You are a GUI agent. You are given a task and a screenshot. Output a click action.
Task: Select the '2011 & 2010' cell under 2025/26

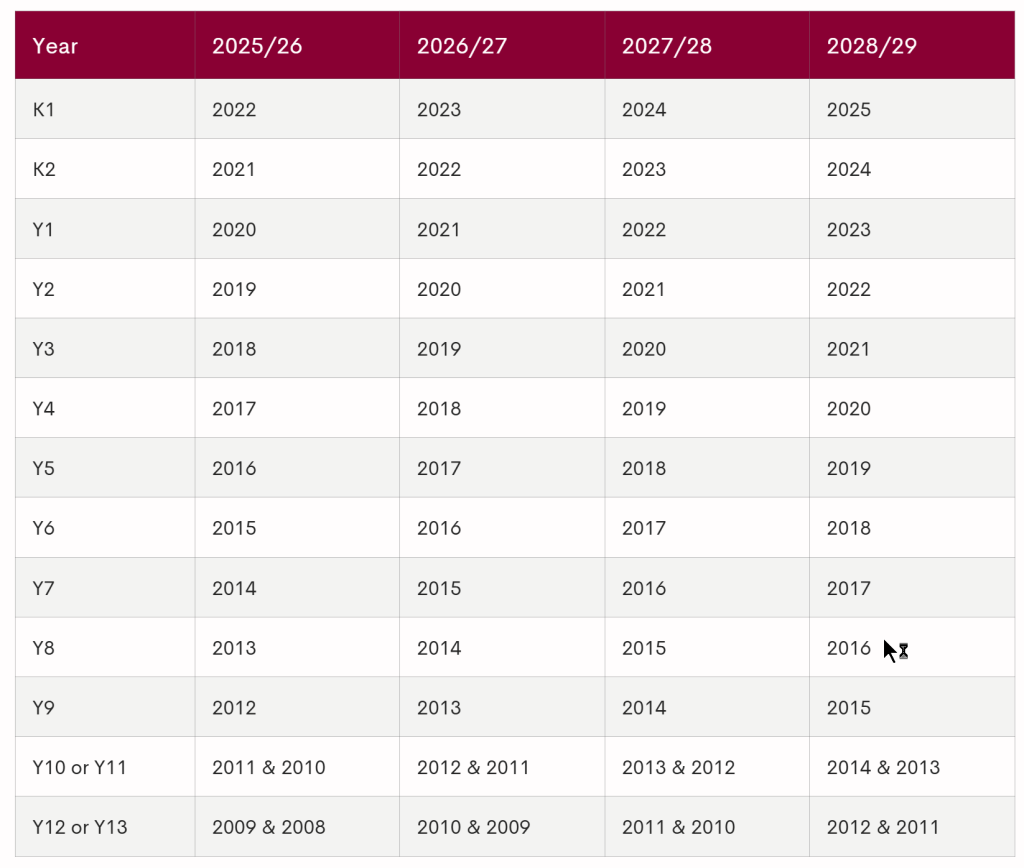point(269,767)
